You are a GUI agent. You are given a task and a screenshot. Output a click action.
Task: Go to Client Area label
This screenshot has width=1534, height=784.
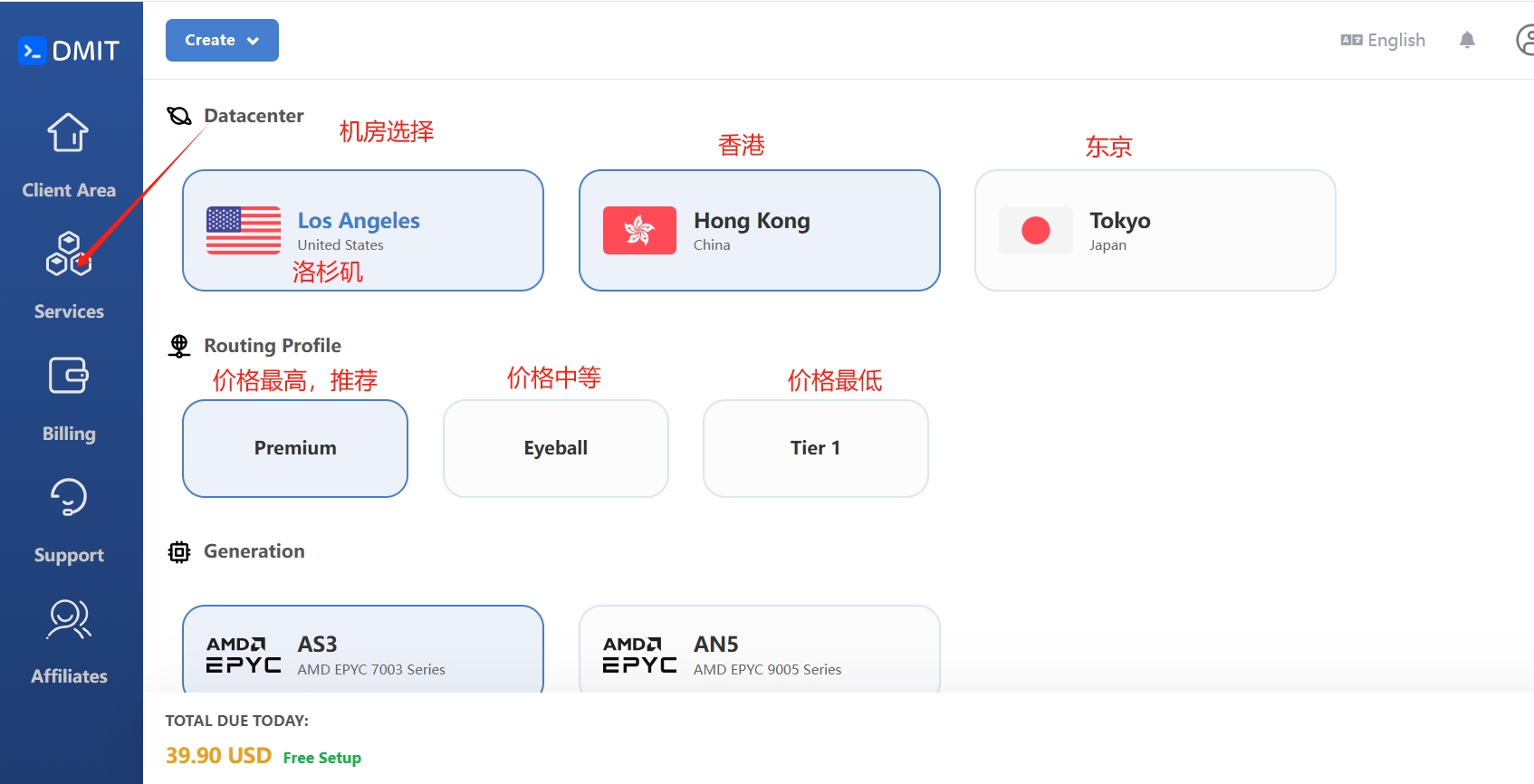(69, 190)
